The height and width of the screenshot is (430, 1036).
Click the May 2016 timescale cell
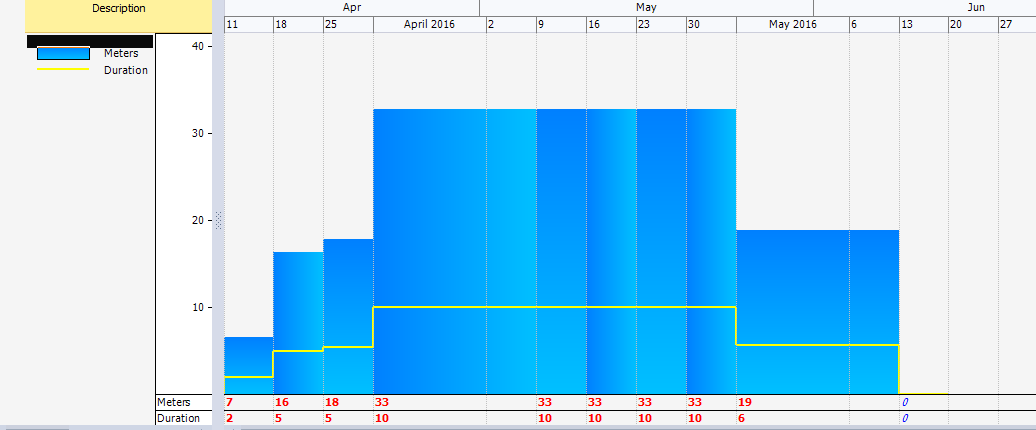[792, 24]
